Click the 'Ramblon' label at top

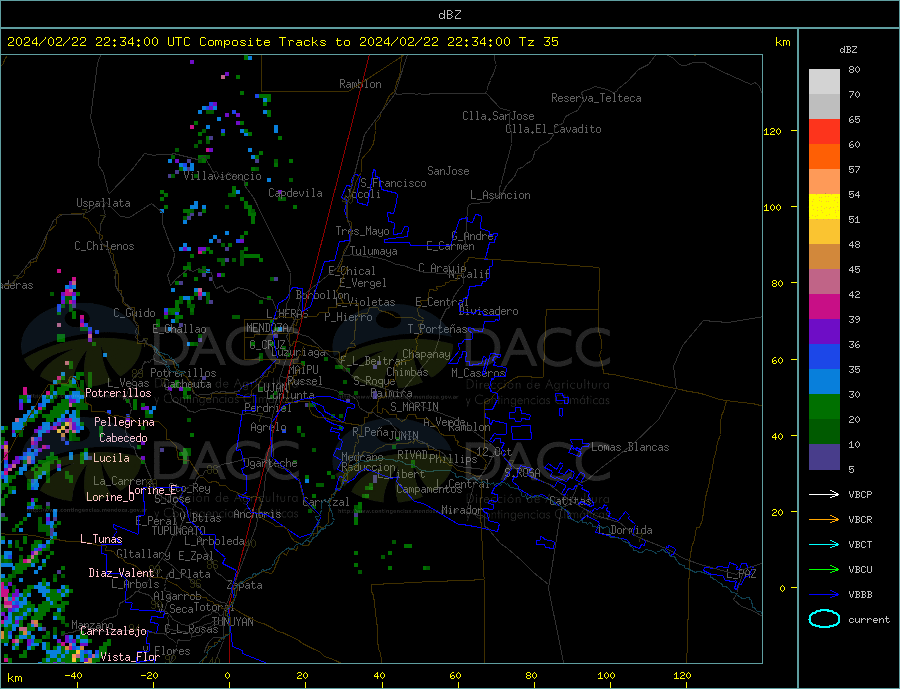pos(360,84)
